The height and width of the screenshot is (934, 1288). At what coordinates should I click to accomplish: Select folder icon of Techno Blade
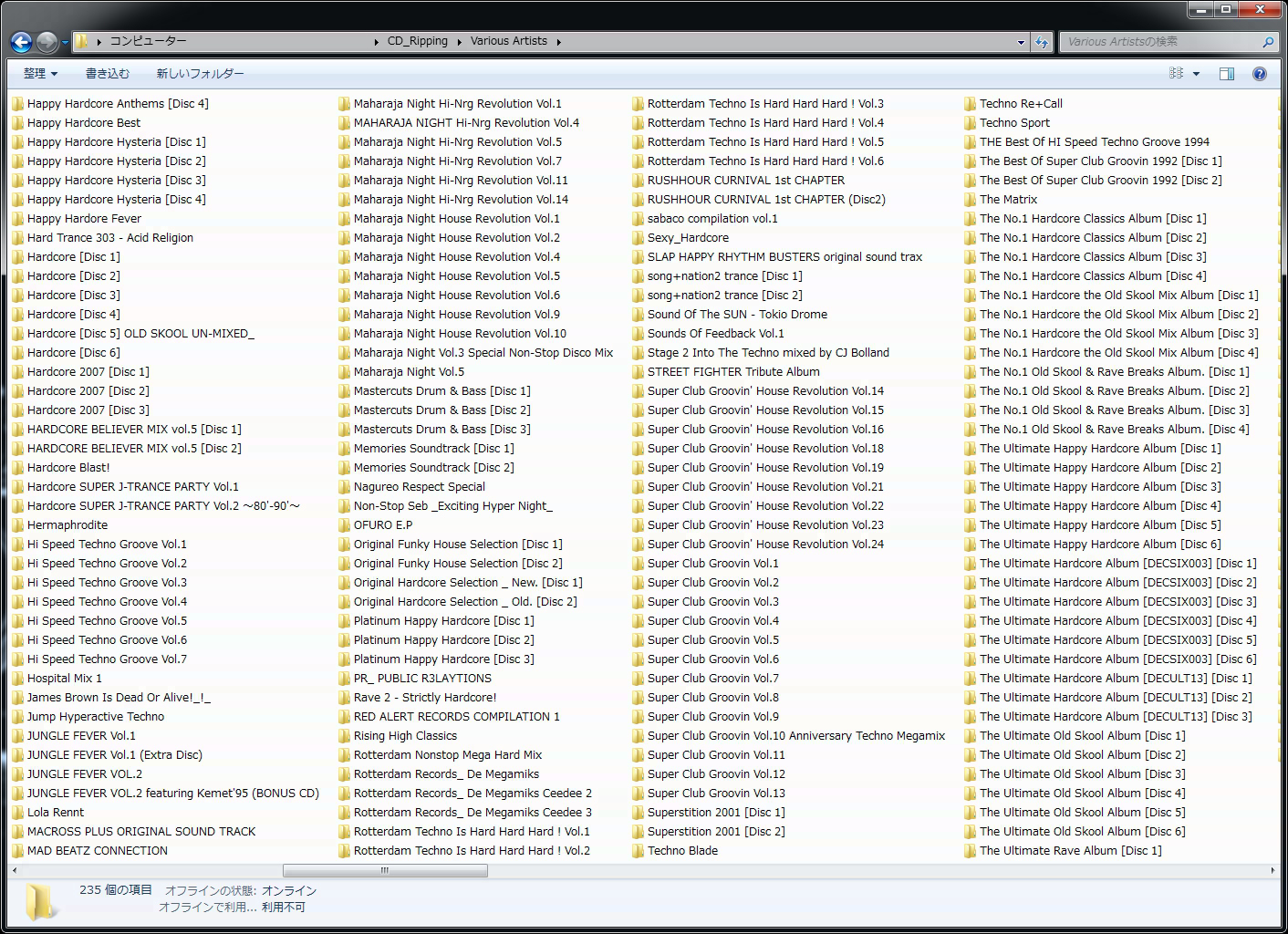point(638,851)
